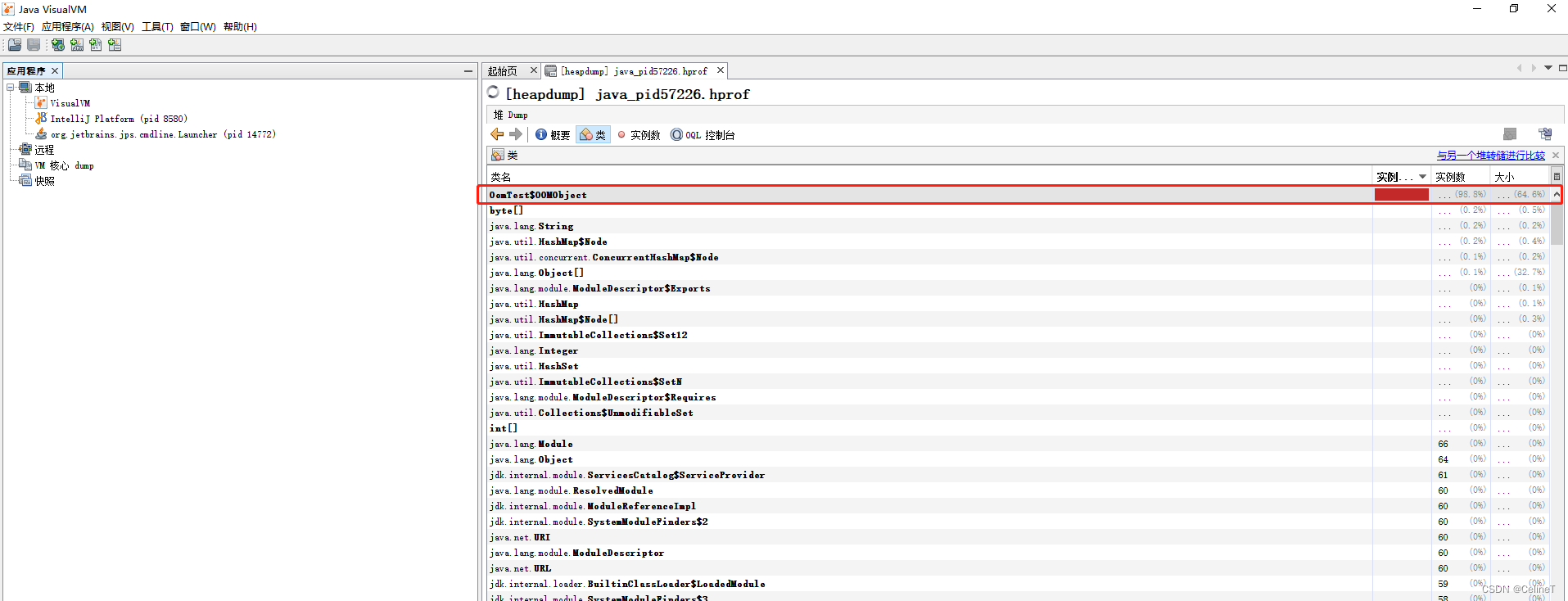1568x601 pixels.
Task: Open the 视图(V) menu
Action: coord(118,27)
